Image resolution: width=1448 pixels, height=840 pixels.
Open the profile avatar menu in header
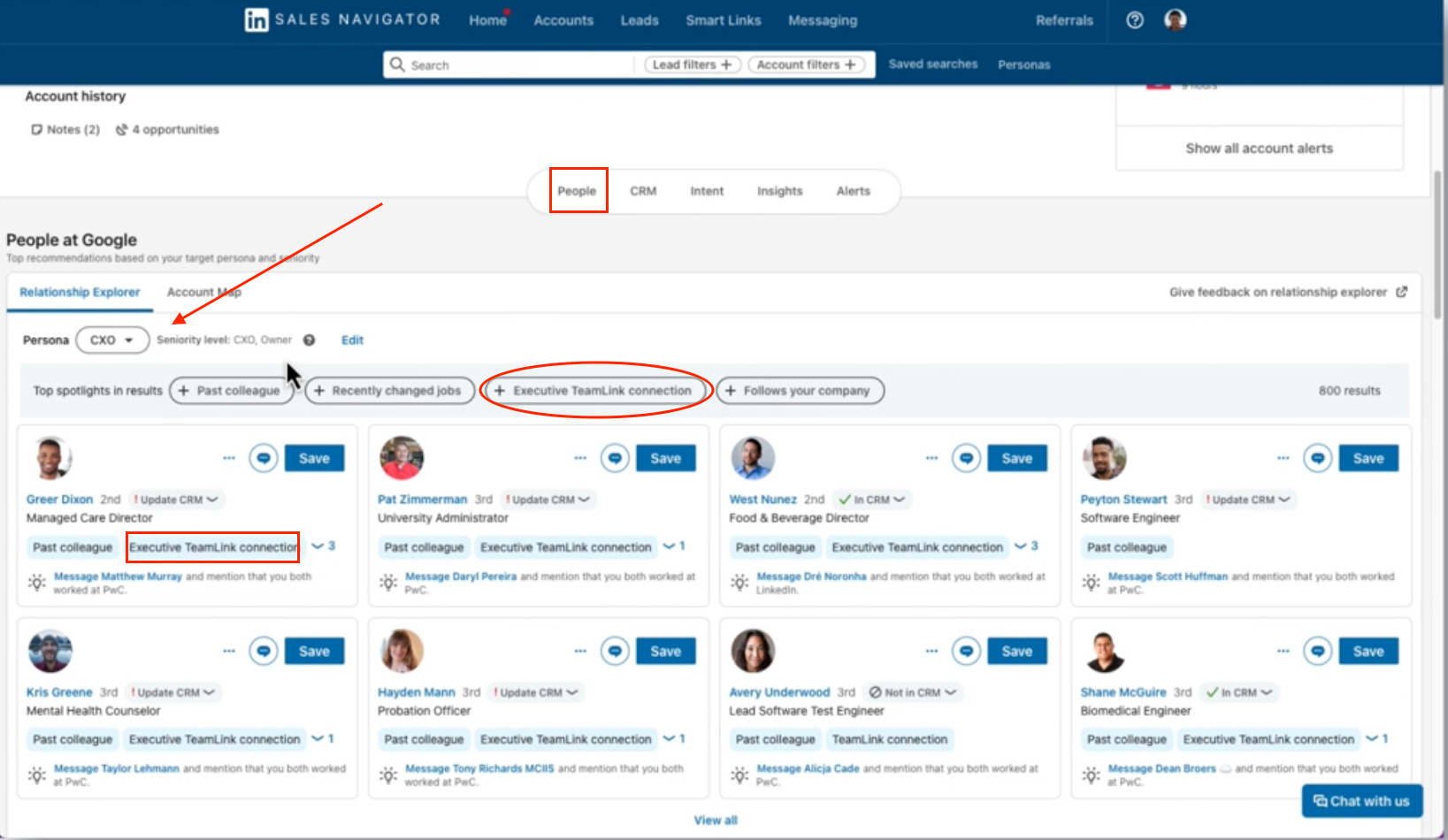[1175, 19]
